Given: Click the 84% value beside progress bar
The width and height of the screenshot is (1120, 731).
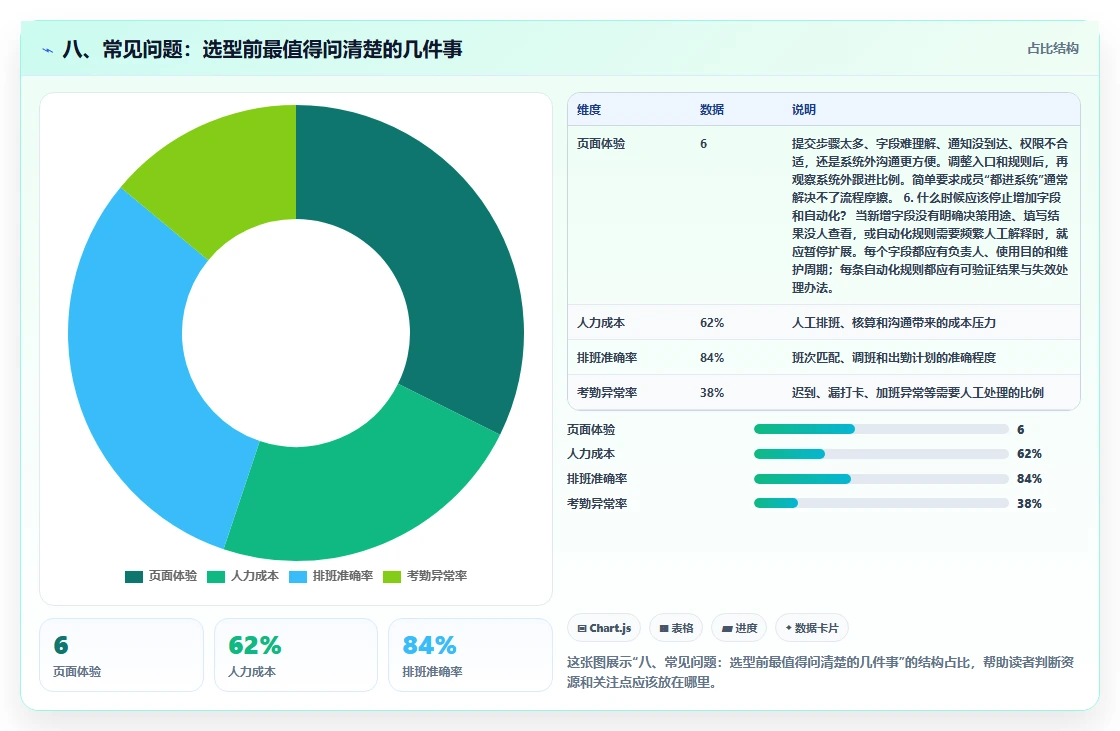Looking at the screenshot, I should point(1029,479).
